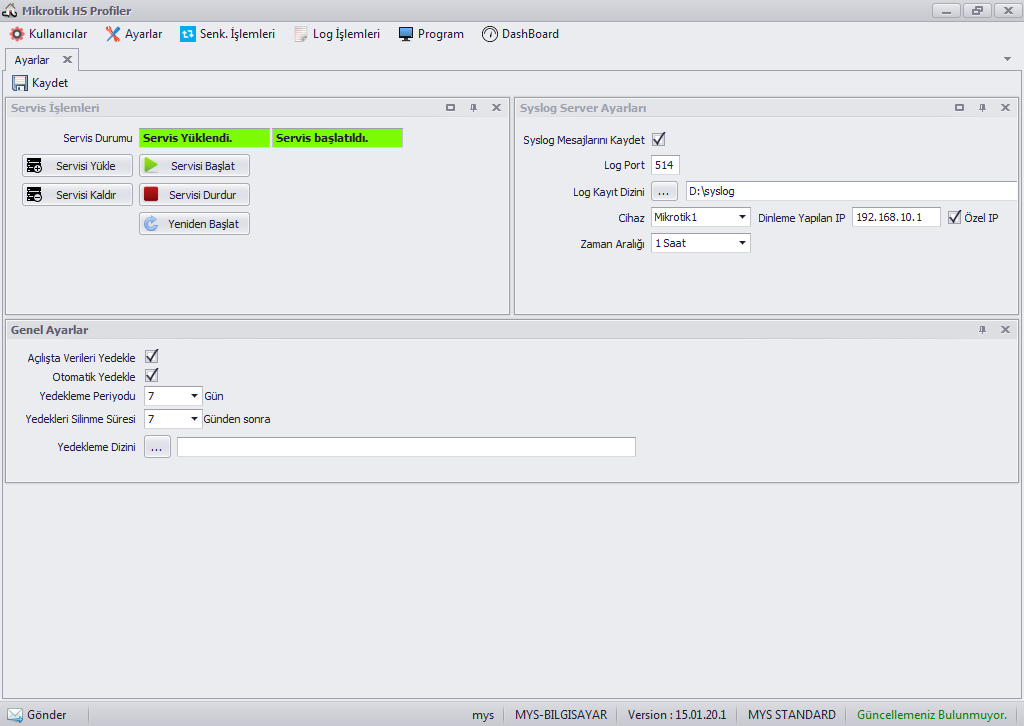
Task: Click MYS STANDARD in status bar
Action: pos(792,715)
